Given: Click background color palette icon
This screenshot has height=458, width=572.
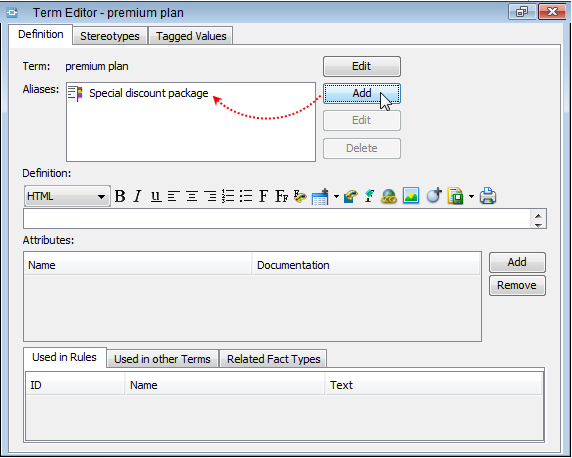Looking at the screenshot, I should [351, 196].
